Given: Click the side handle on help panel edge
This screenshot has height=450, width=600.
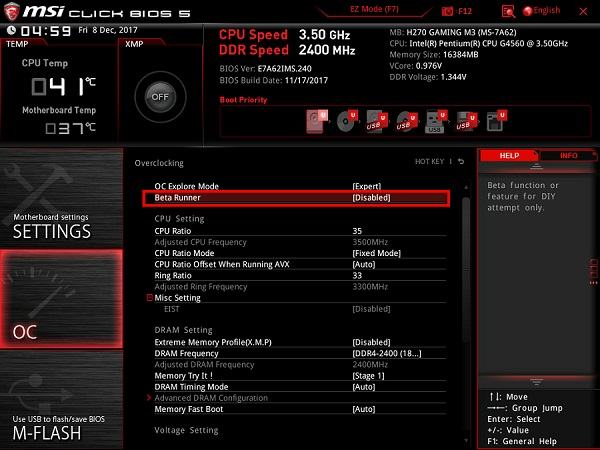Looking at the screenshot, I should click(x=593, y=272).
